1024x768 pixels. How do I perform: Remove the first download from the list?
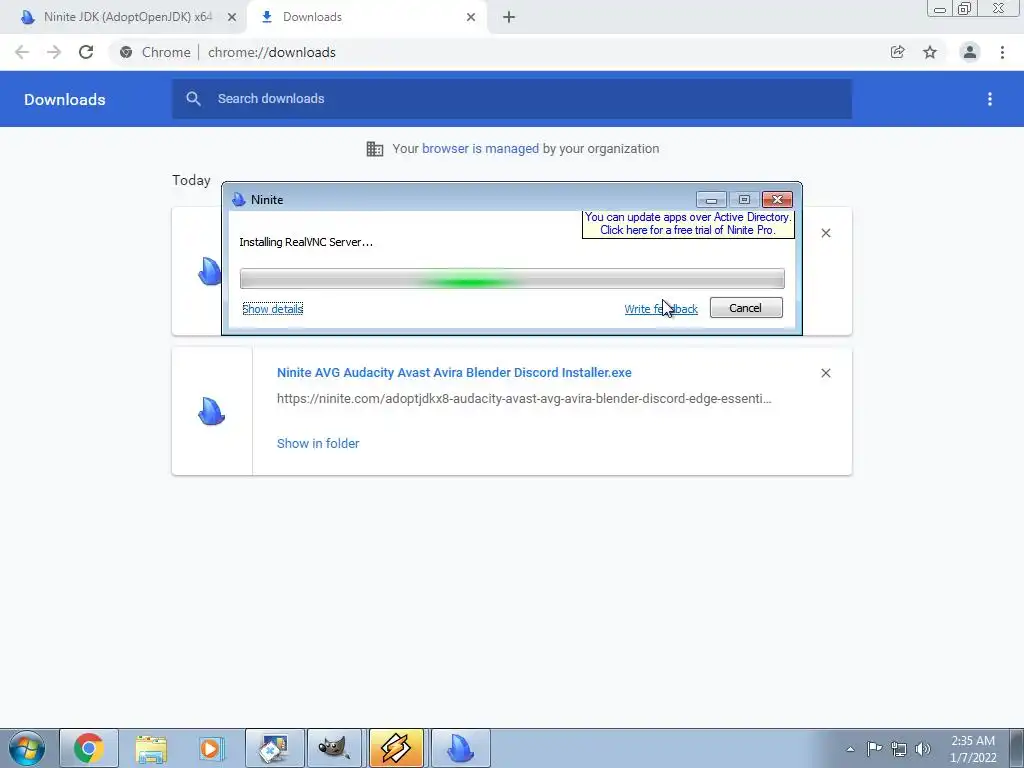click(825, 233)
